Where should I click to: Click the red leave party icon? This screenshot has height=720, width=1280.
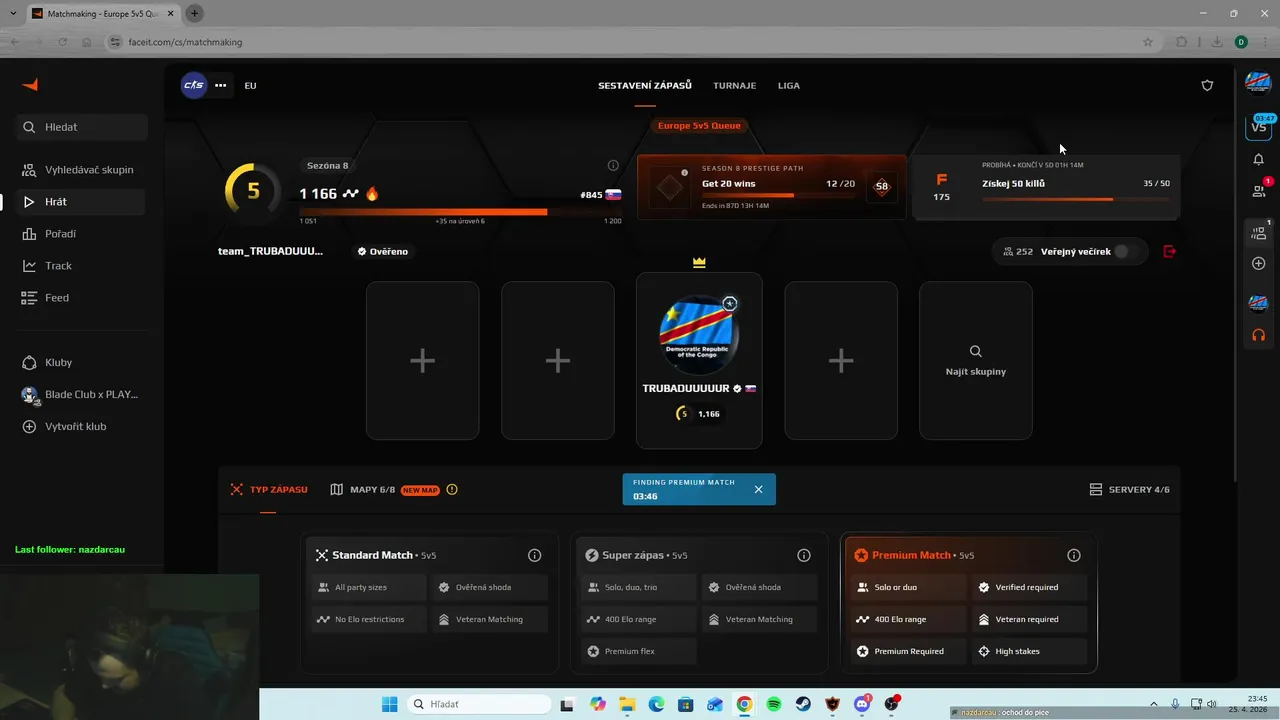pyautogui.click(x=1170, y=251)
